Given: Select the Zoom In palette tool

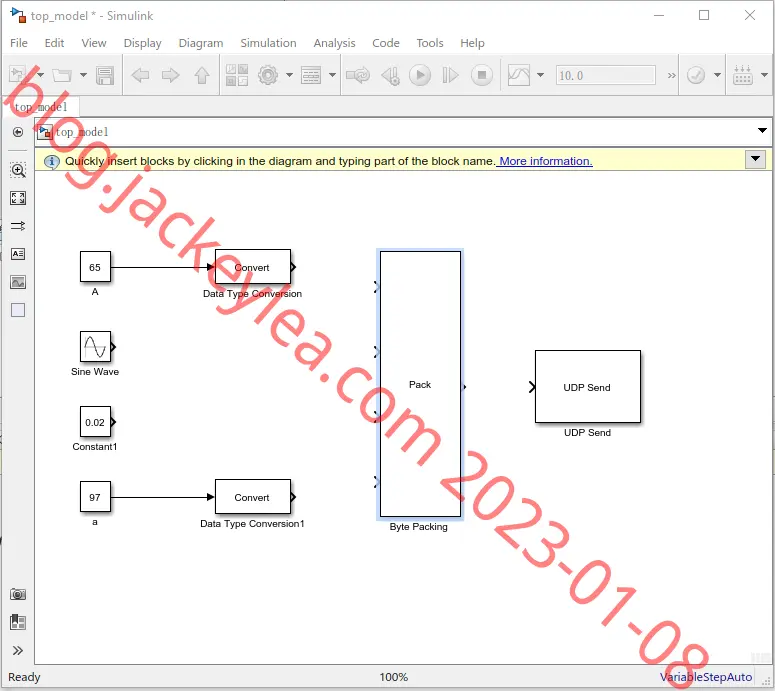Looking at the screenshot, I should click(18, 171).
